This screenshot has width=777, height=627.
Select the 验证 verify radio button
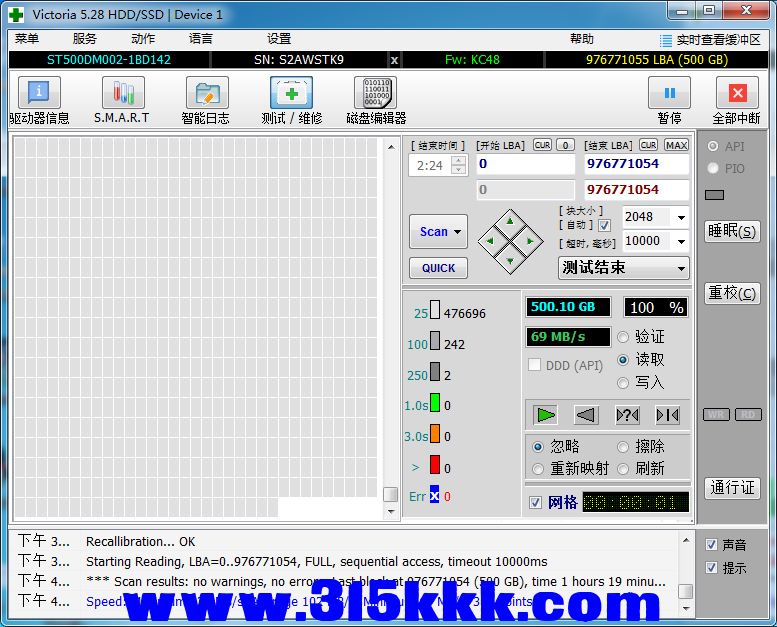tap(624, 337)
